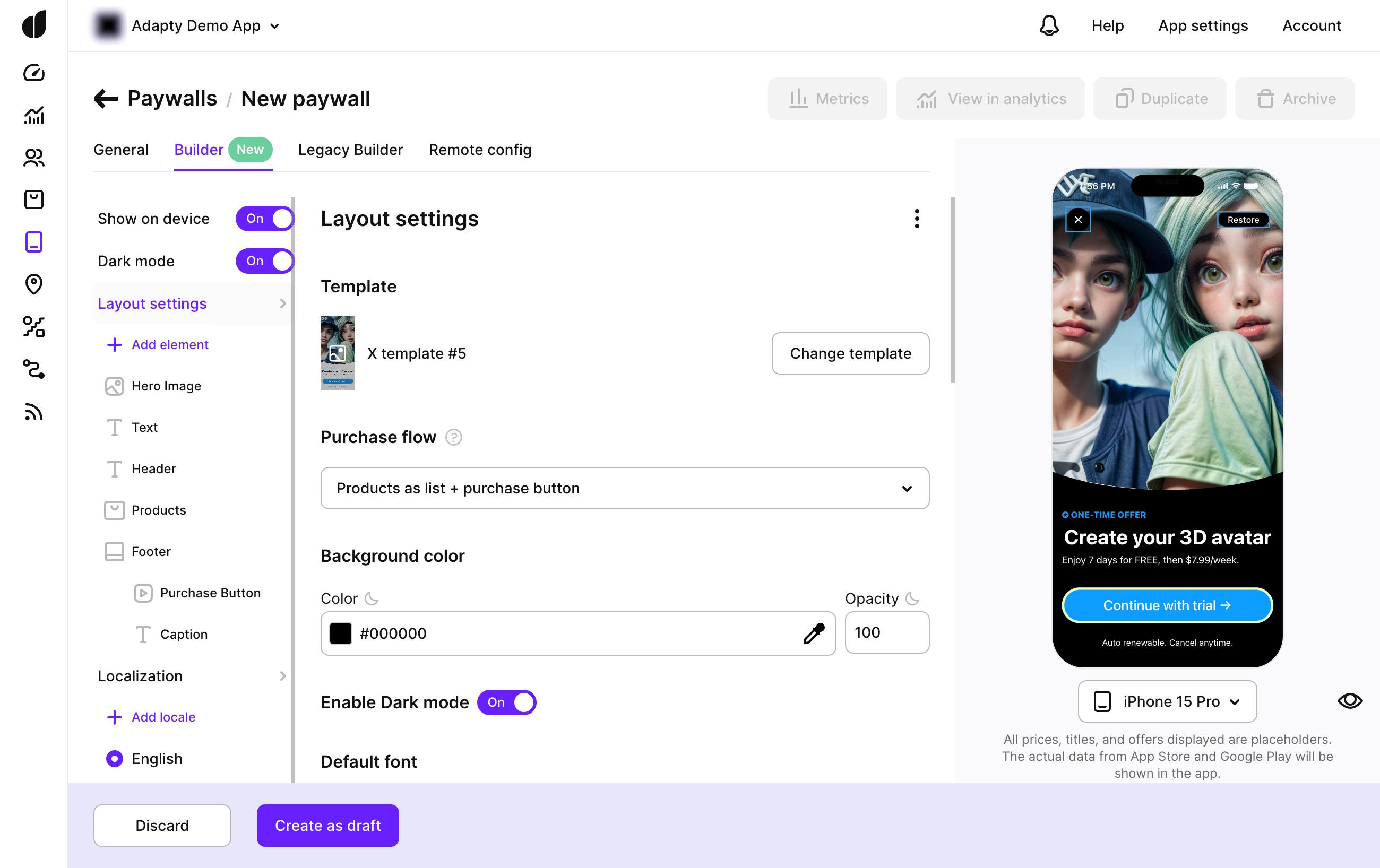
Task: Expand the Adapty Demo App switcher
Action: point(204,26)
